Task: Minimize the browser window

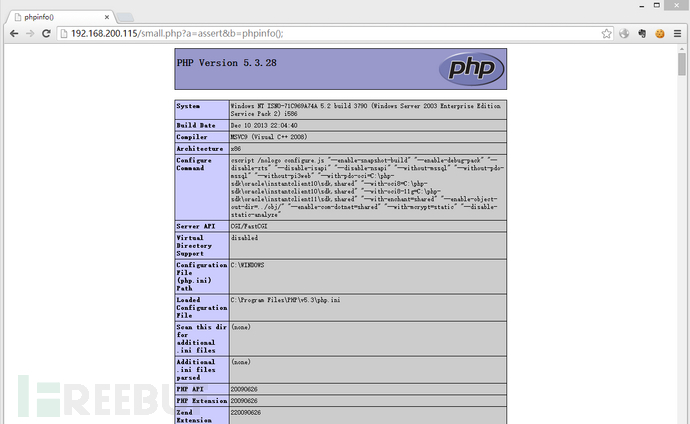Action: (x=642, y=6)
